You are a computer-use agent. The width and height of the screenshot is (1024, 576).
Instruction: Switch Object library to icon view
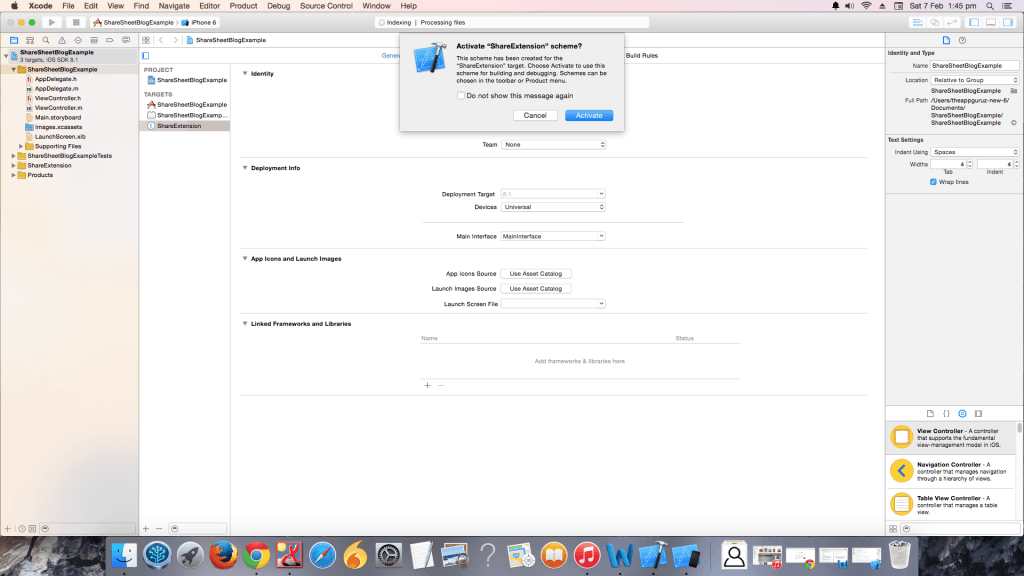[893, 529]
